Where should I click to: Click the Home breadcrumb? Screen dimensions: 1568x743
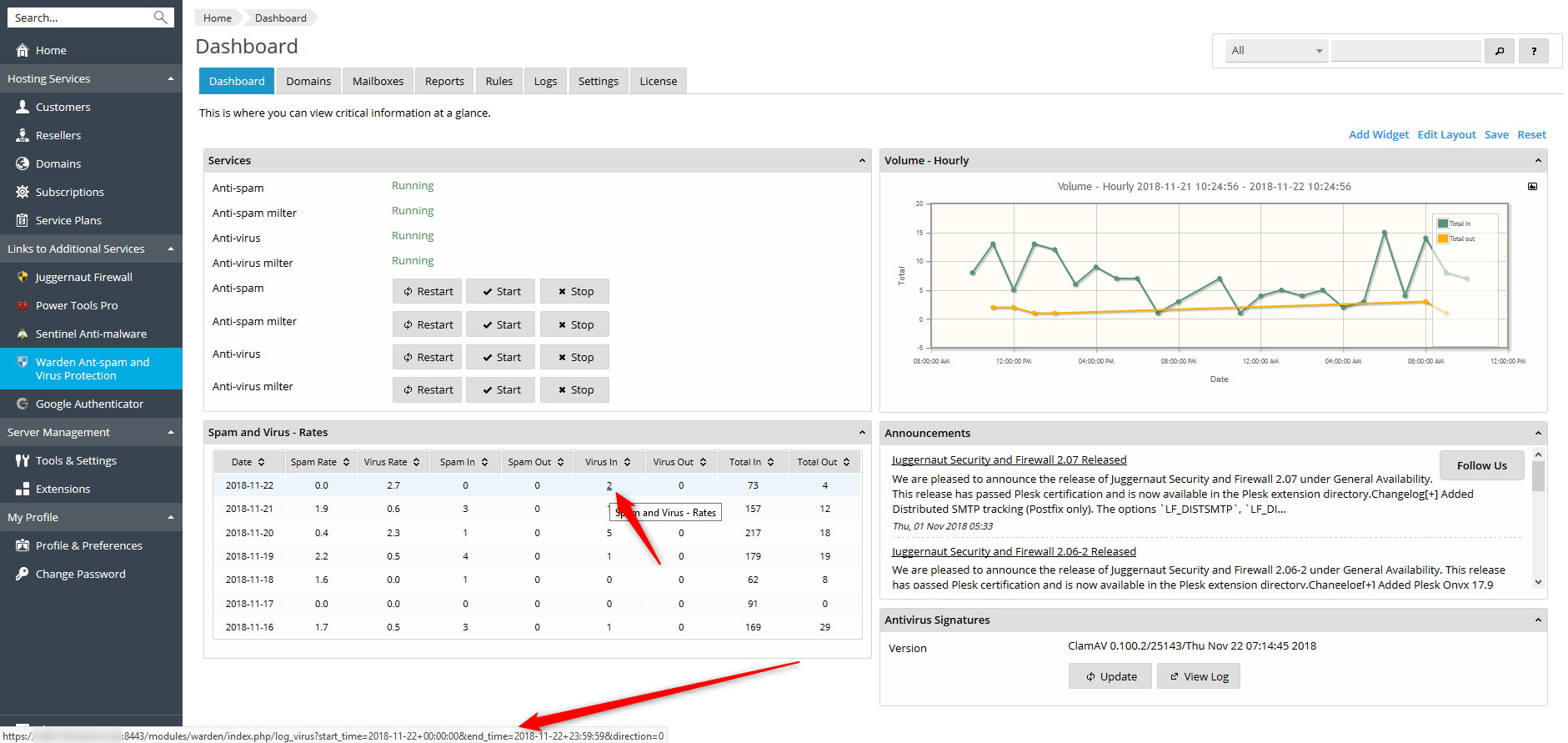218,18
